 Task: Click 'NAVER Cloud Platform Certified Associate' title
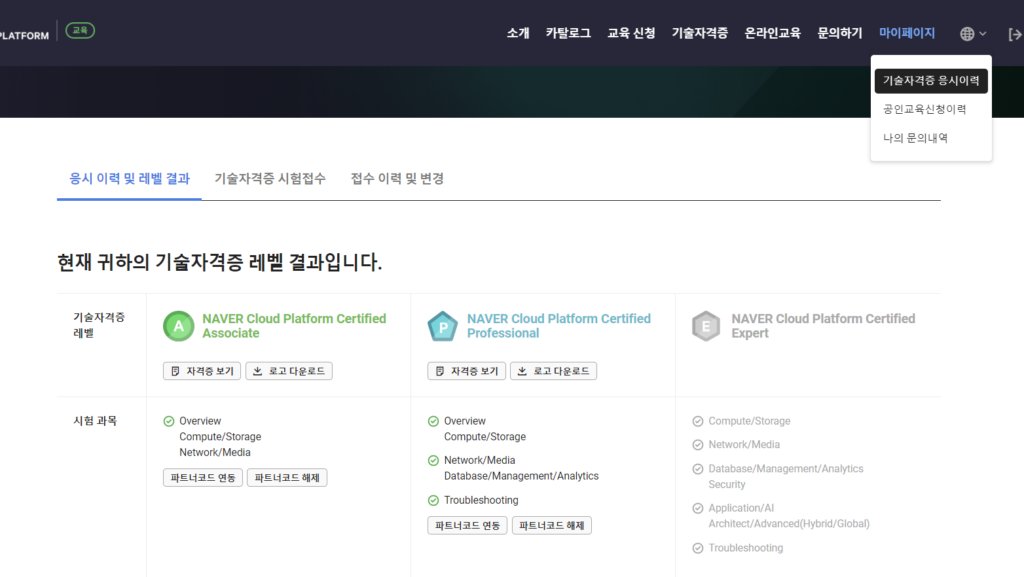click(294, 326)
